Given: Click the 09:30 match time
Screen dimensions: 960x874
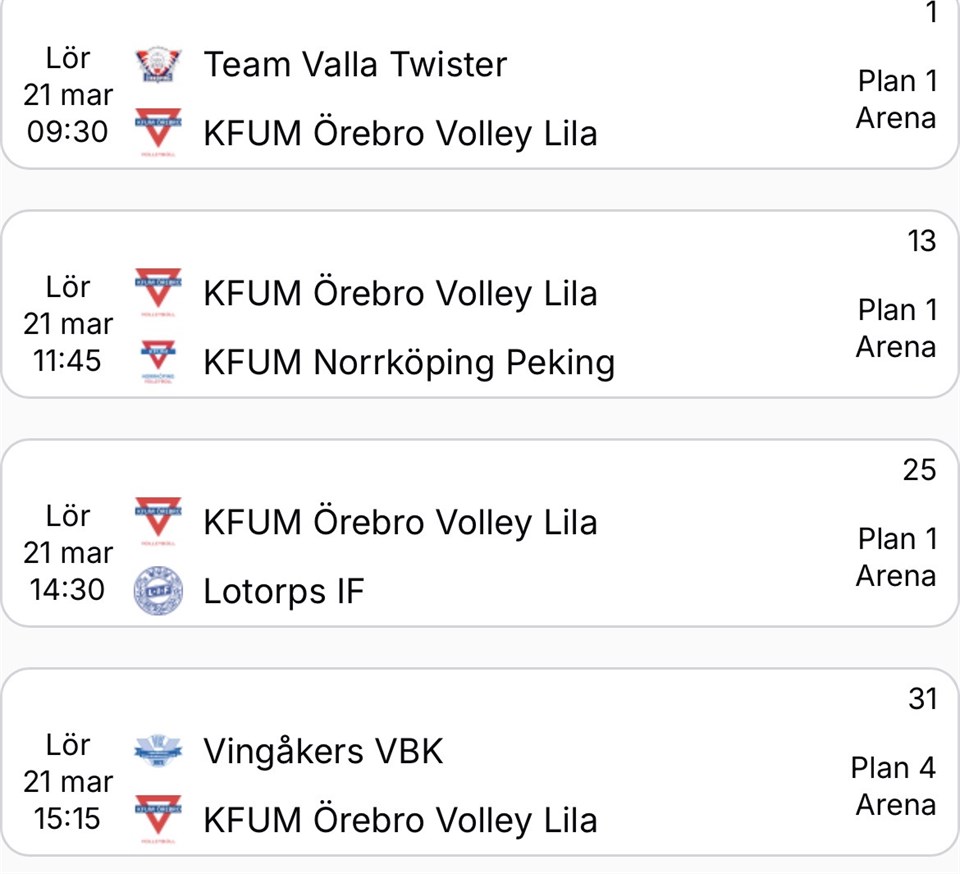Looking at the screenshot, I should tap(68, 132).
